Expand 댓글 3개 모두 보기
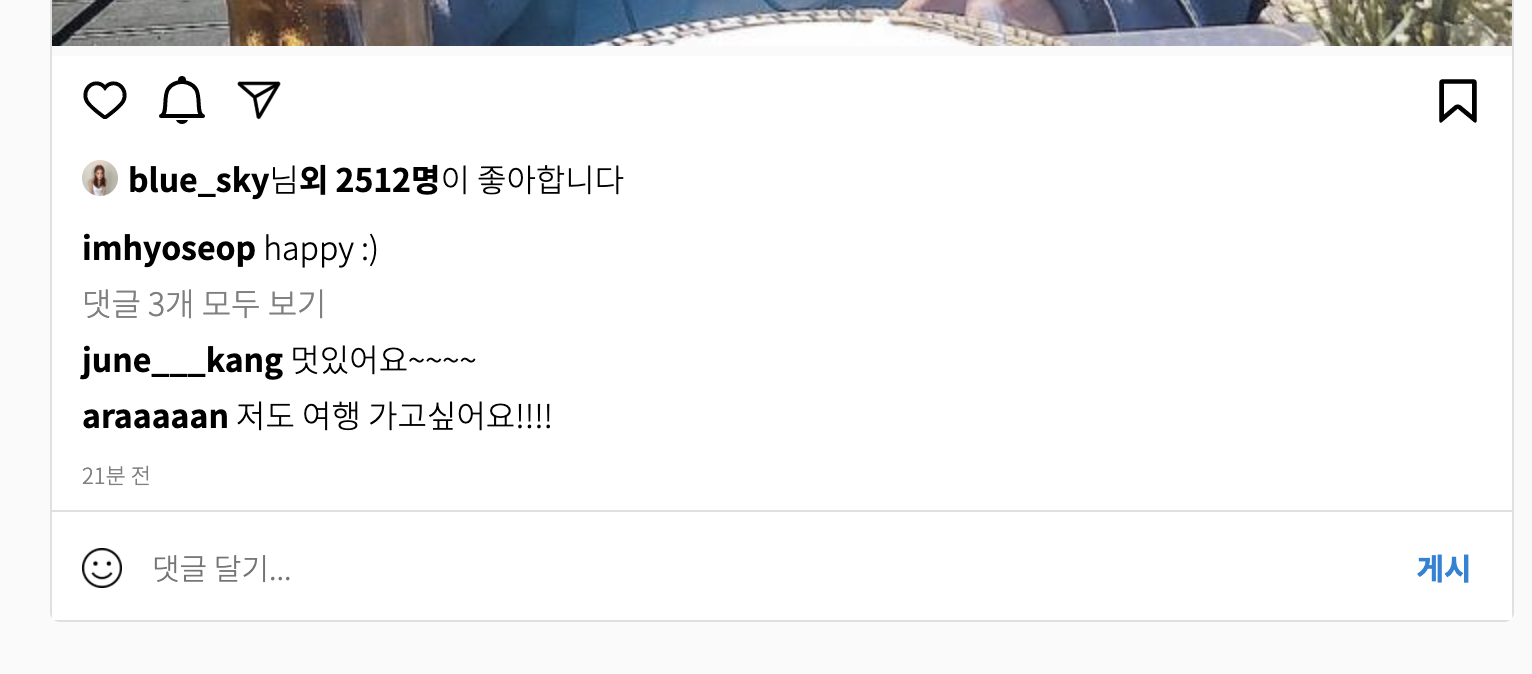The image size is (1532, 674). click(x=203, y=304)
